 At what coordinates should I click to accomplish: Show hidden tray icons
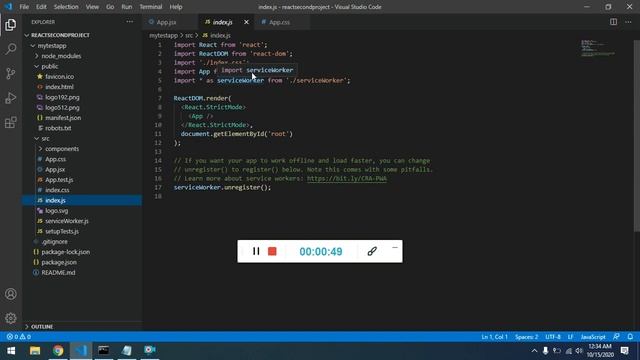pyautogui.click(x=534, y=351)
